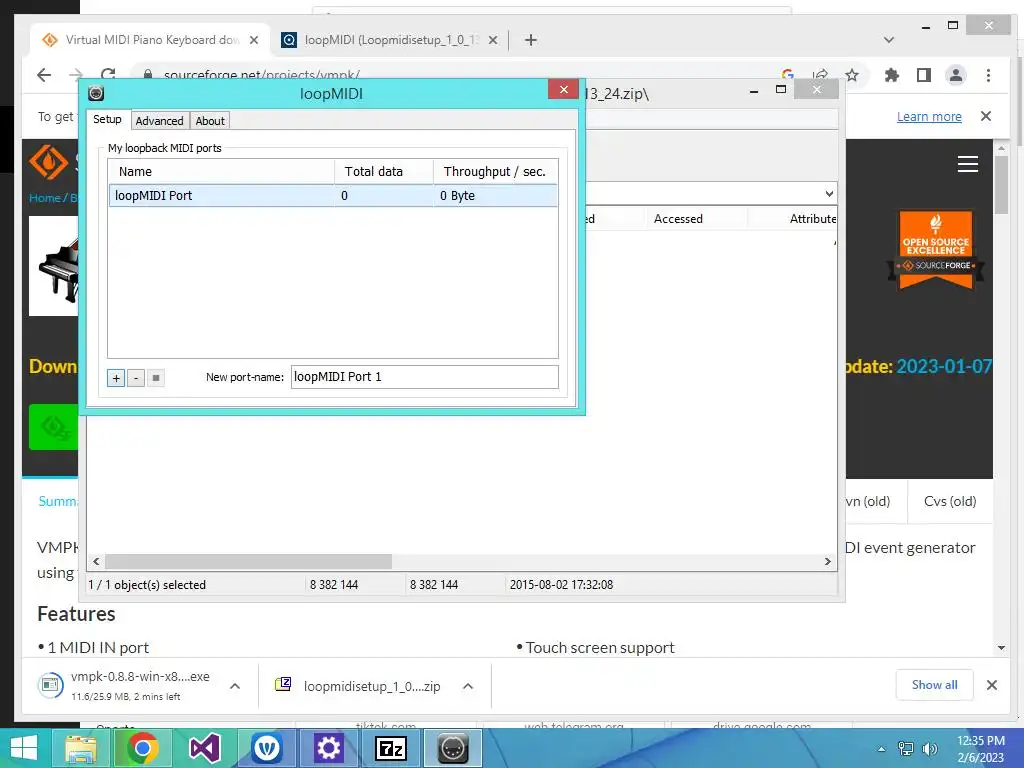Viewport: 1024px width, 768px height.
Task: Close the Virtual MIDI Piano Keyboard tab
Action: (x=254, y=40)
